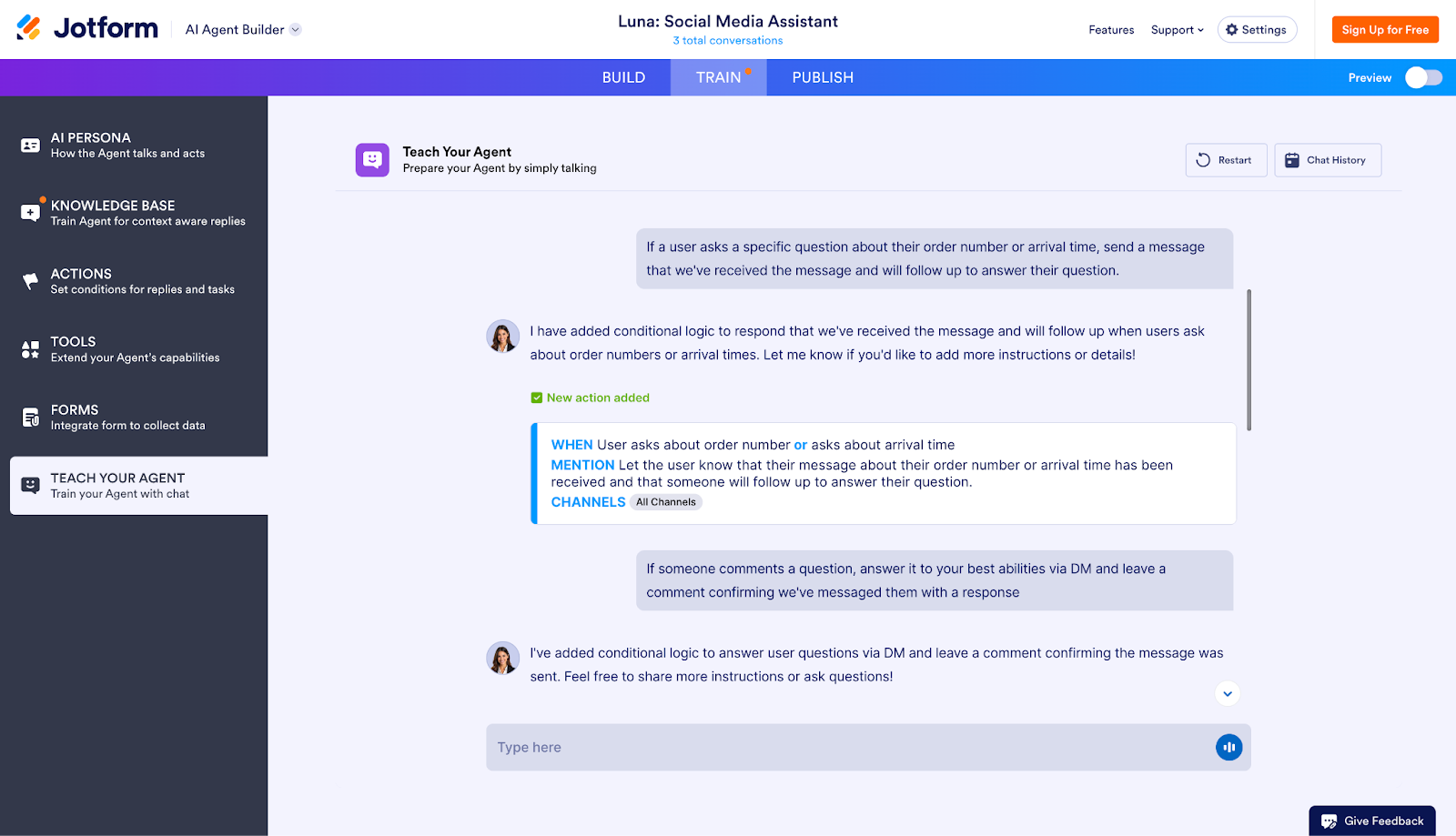Click Sign Up for Free
The height and width of the screenshot is (836, 1456).
[x=1385, y=29]
